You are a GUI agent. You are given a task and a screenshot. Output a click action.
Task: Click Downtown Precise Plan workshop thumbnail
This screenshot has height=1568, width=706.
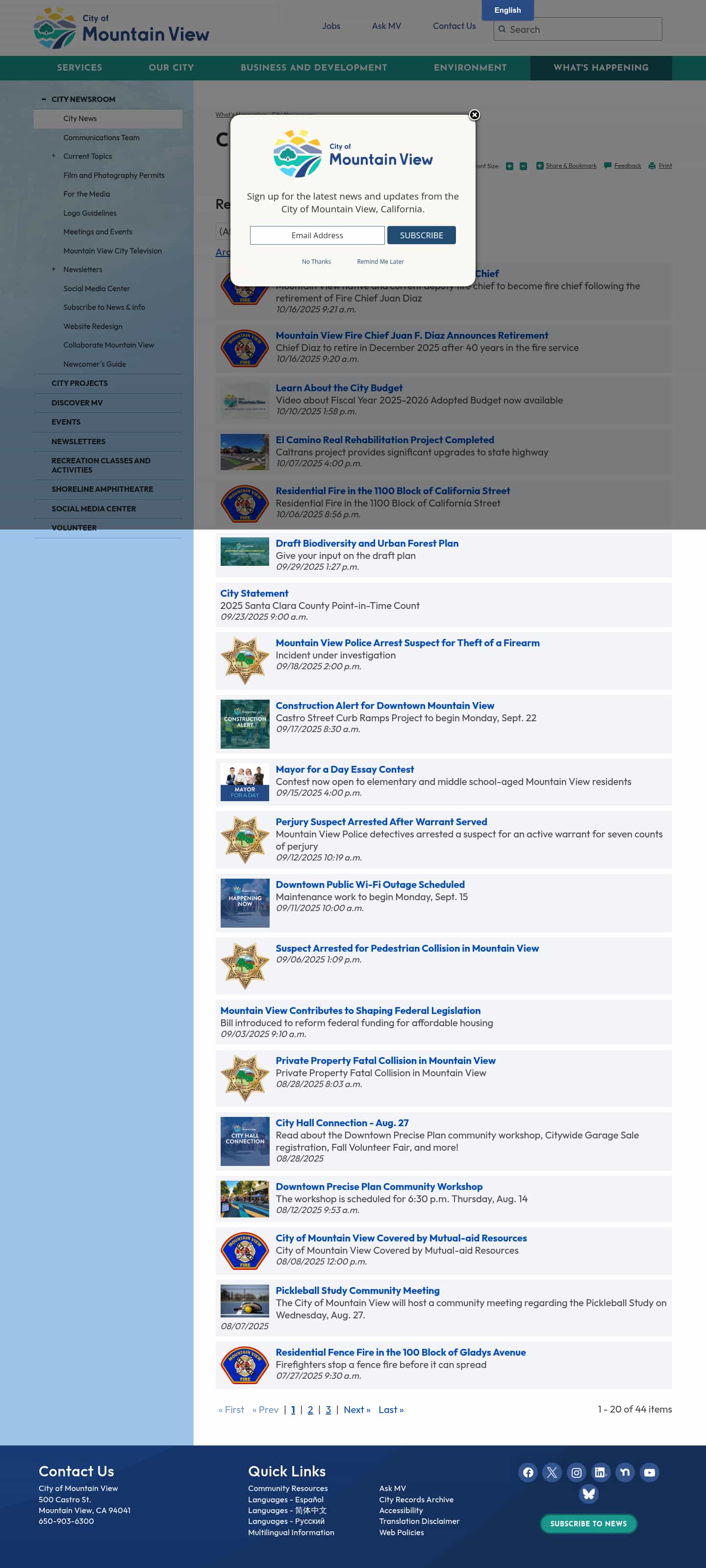(245, 1199)
